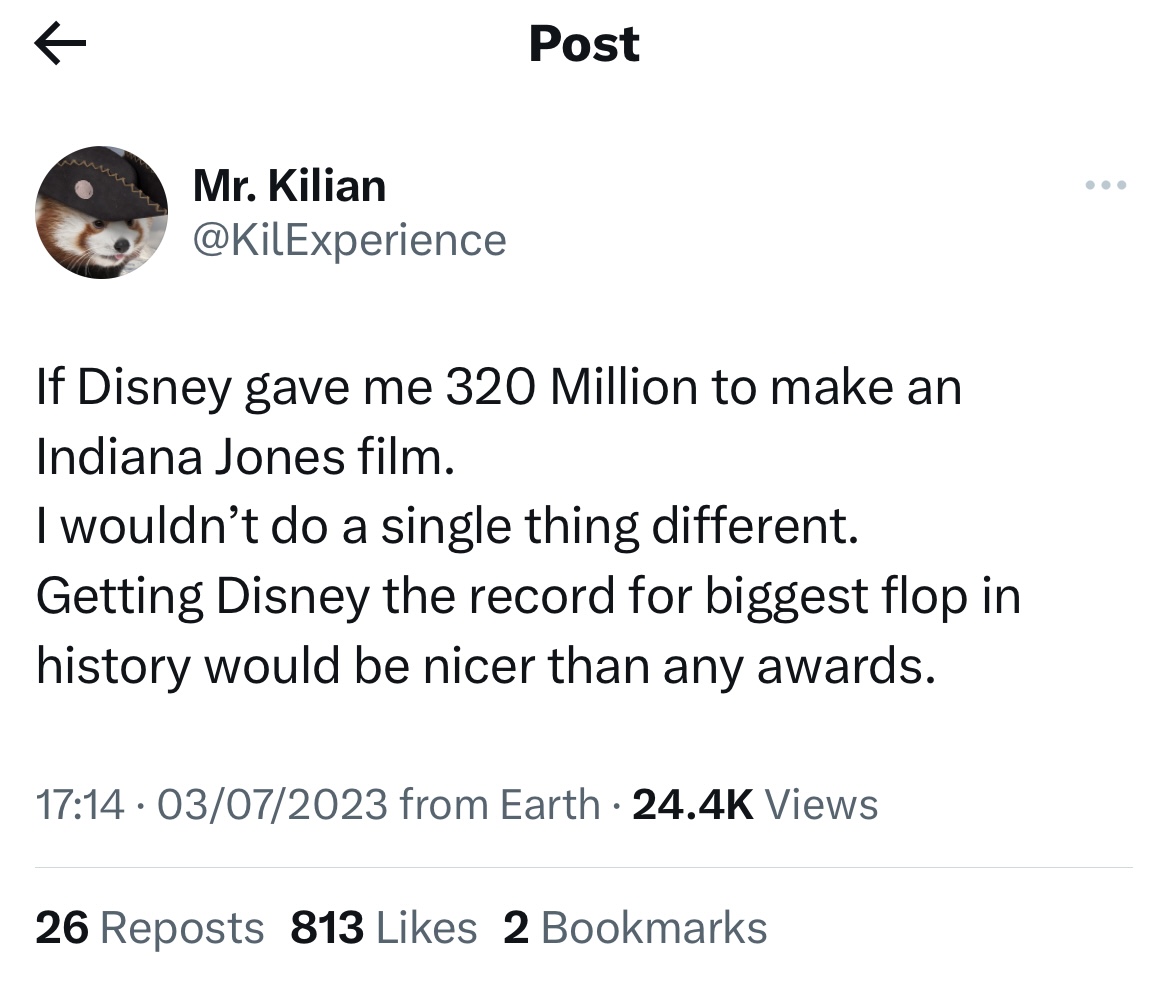Tap the "Indiana Jones film." text line

tap(245, 457)
